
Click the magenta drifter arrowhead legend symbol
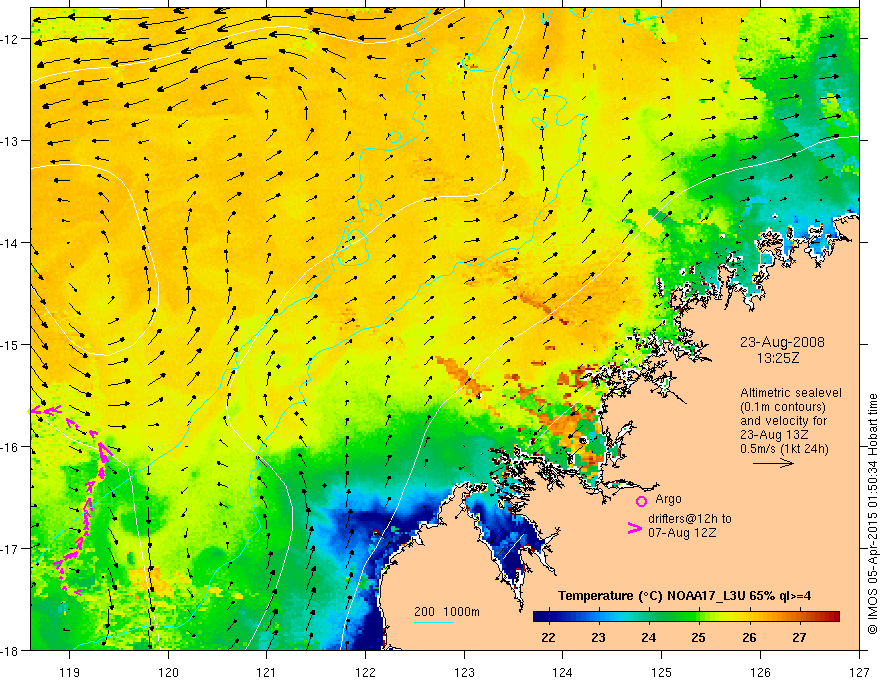point(635,528)
